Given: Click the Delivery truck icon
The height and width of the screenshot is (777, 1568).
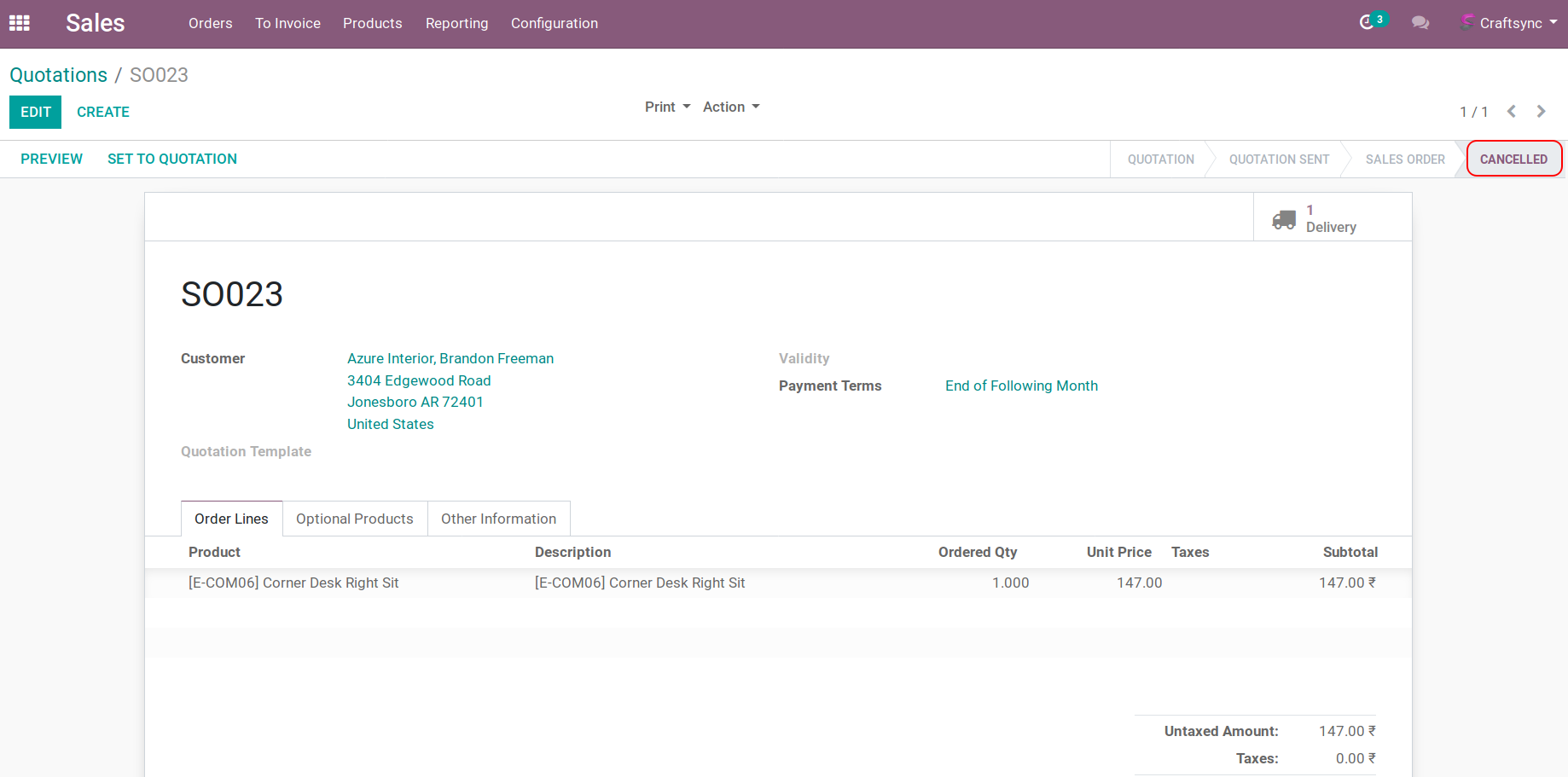Looking at the screenshot, I should click(x=1284, y=219).
